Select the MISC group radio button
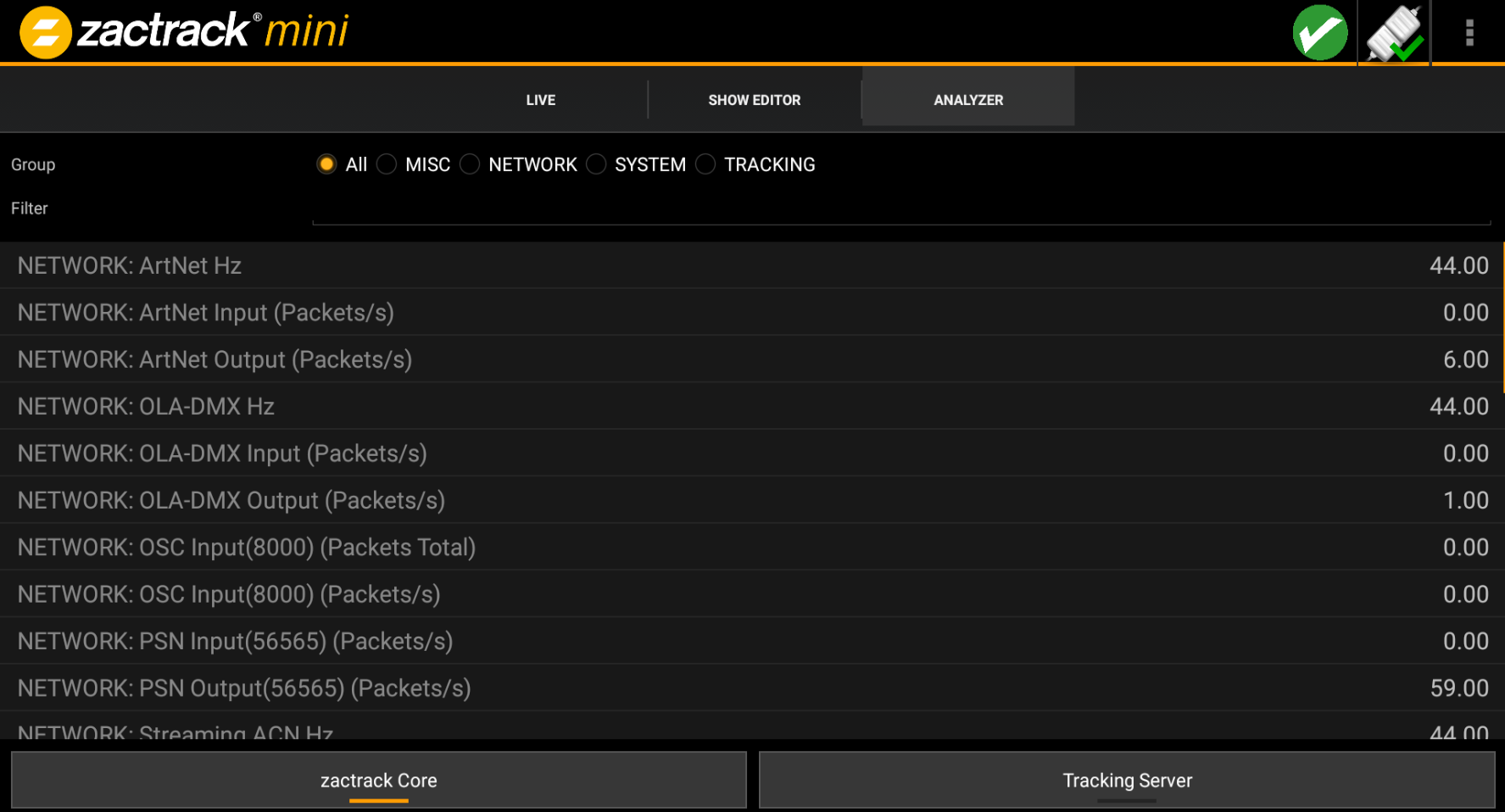 (x=387, y=164)
